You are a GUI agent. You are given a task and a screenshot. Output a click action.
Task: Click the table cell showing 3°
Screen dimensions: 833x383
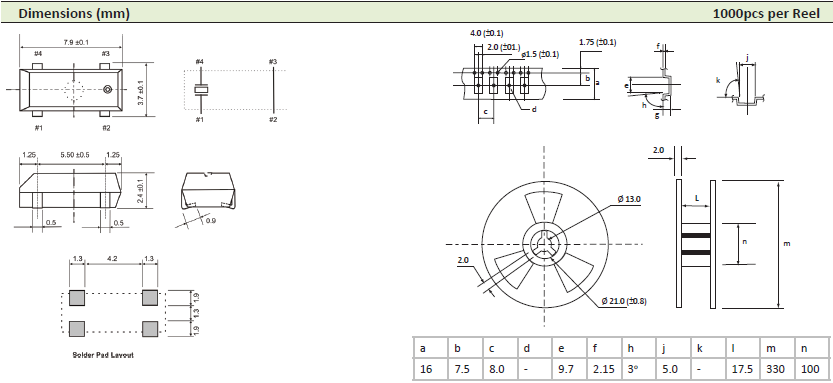point(640,368)
